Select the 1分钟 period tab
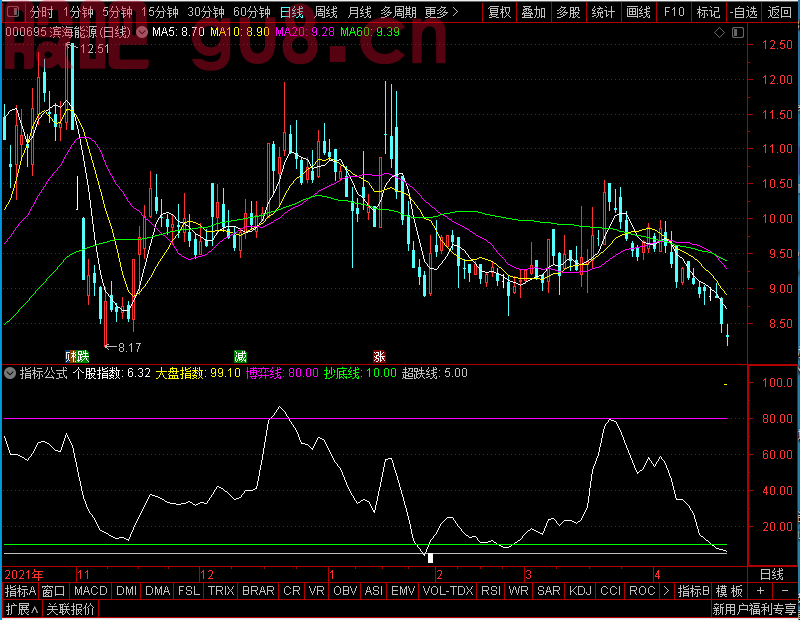 (78, 12)
